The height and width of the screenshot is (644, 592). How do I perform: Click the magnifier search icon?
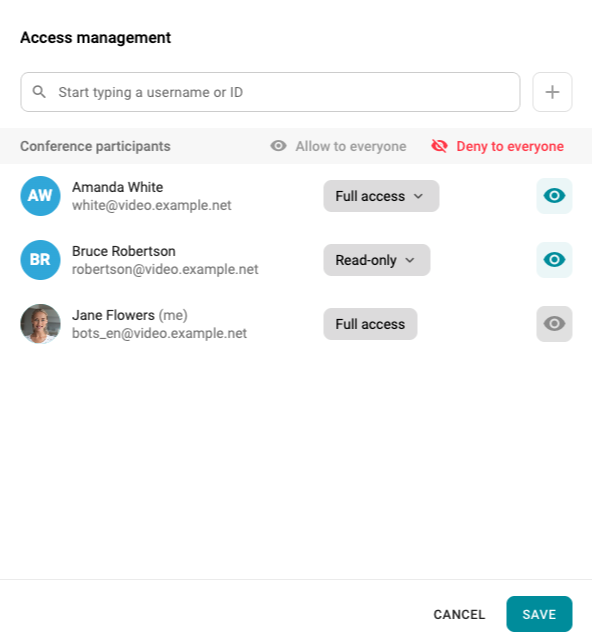(x=39, y=92)
